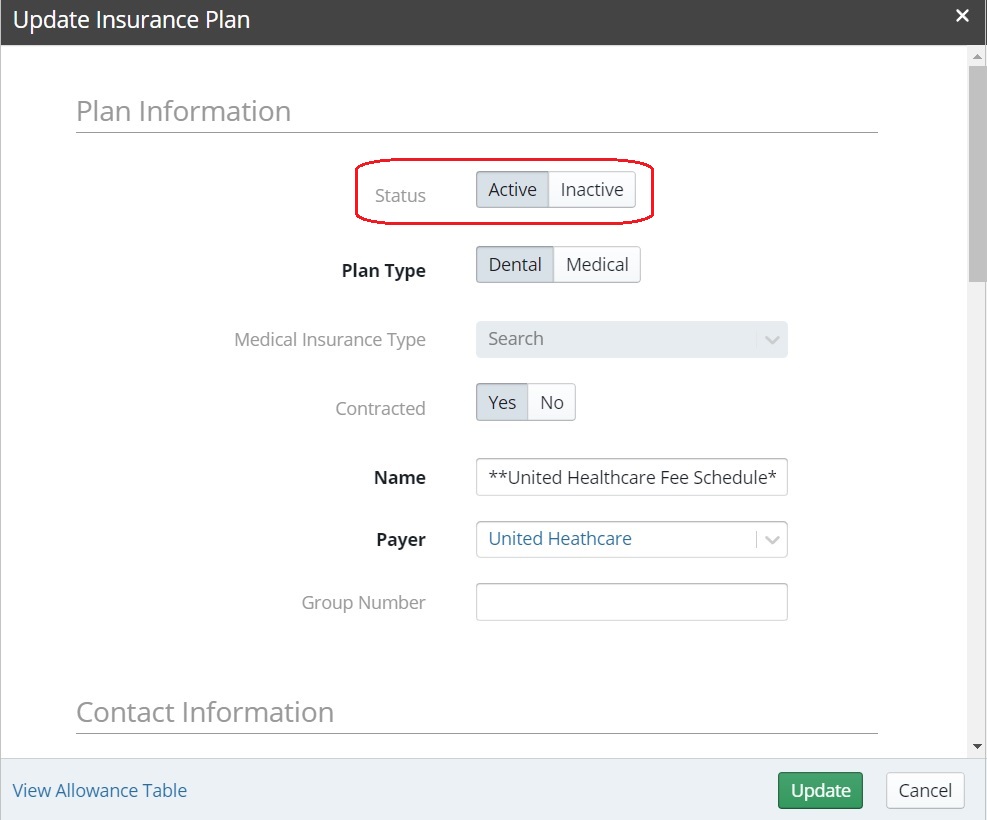The height and width of the screenshot is (820, 987).
Task: Set the plan Status to Active
Action: pyautogui.click(x=512, y=189)
